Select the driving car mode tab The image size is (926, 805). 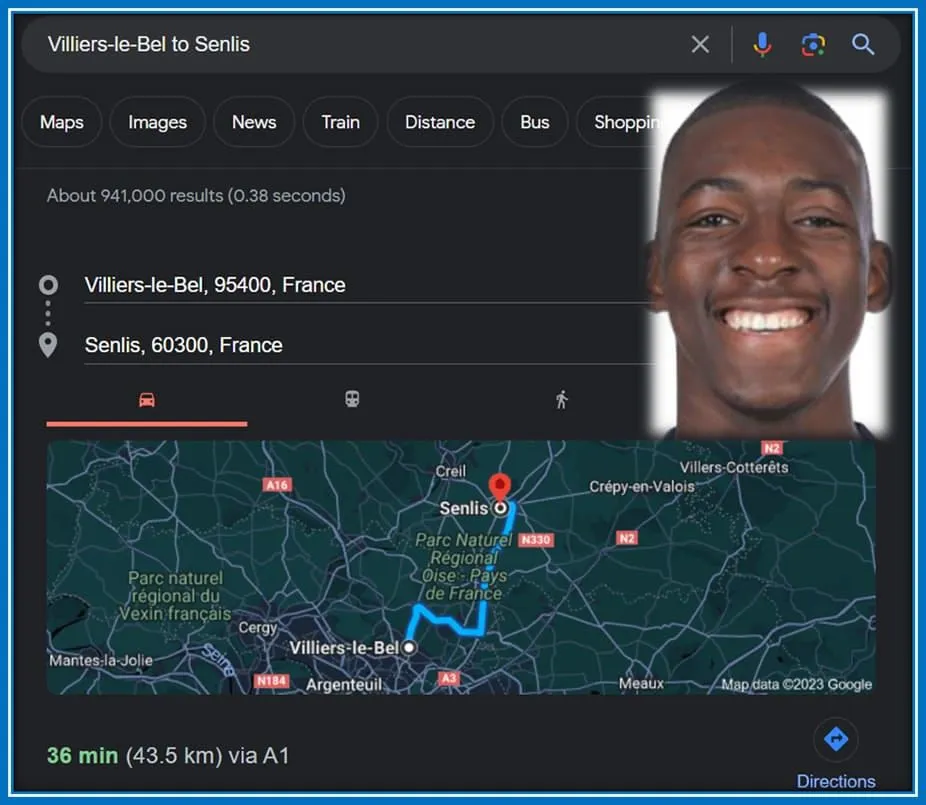pos(147,400)
